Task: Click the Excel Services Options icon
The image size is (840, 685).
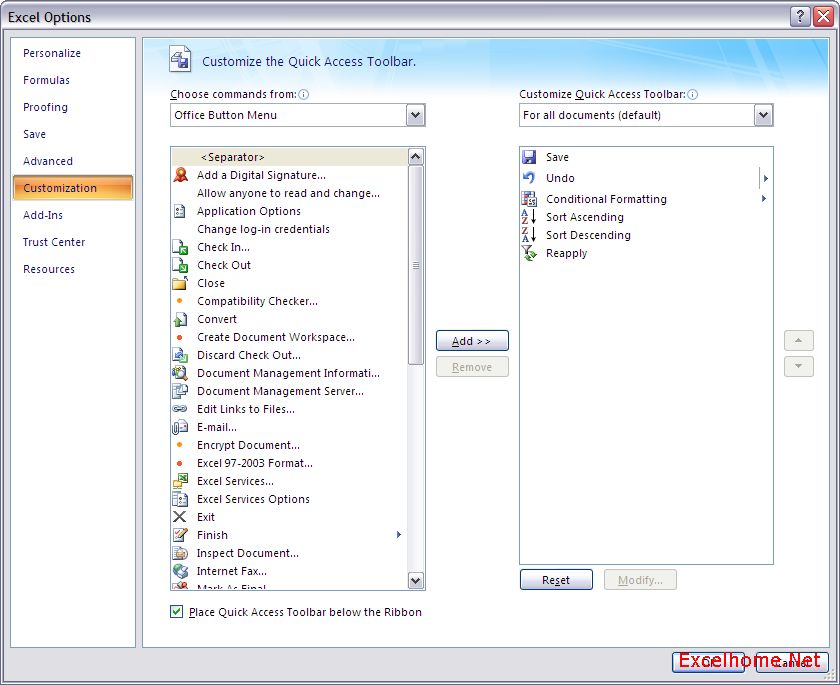Action: pyautogui.click(x=180, y=499)
